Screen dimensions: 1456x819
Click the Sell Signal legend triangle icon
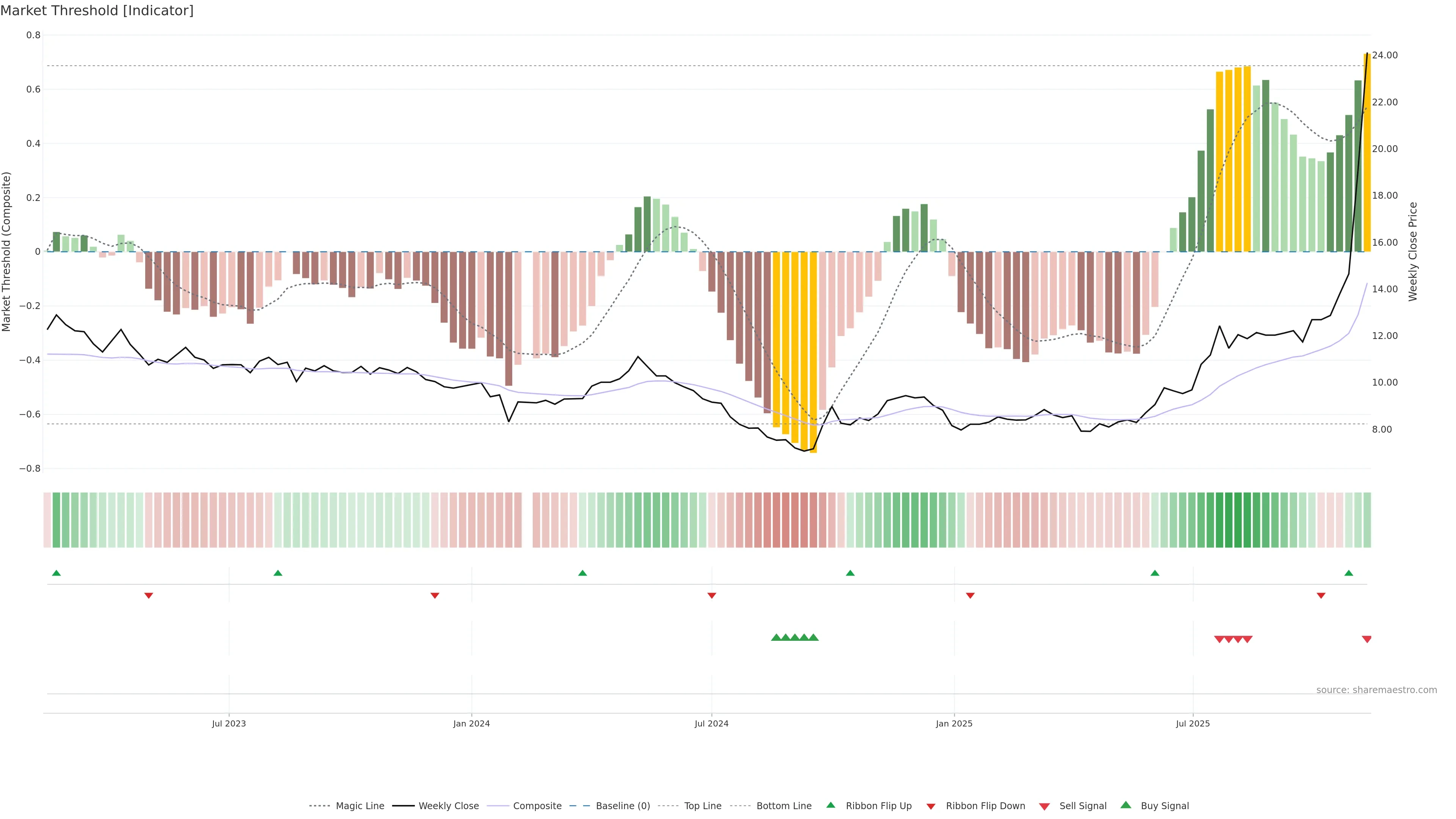[1044, 806]
